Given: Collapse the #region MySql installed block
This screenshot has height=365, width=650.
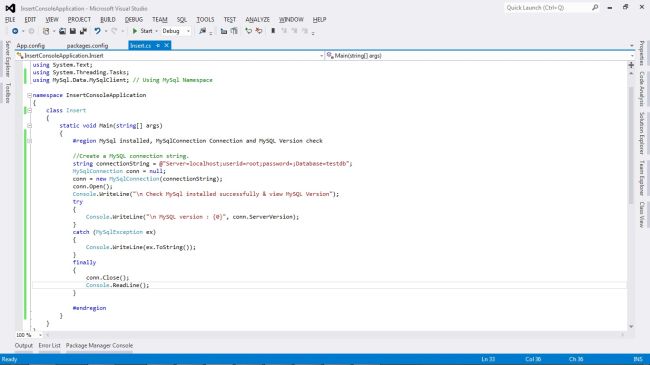Looking at the screenshot, I should (x=29, y=141).
